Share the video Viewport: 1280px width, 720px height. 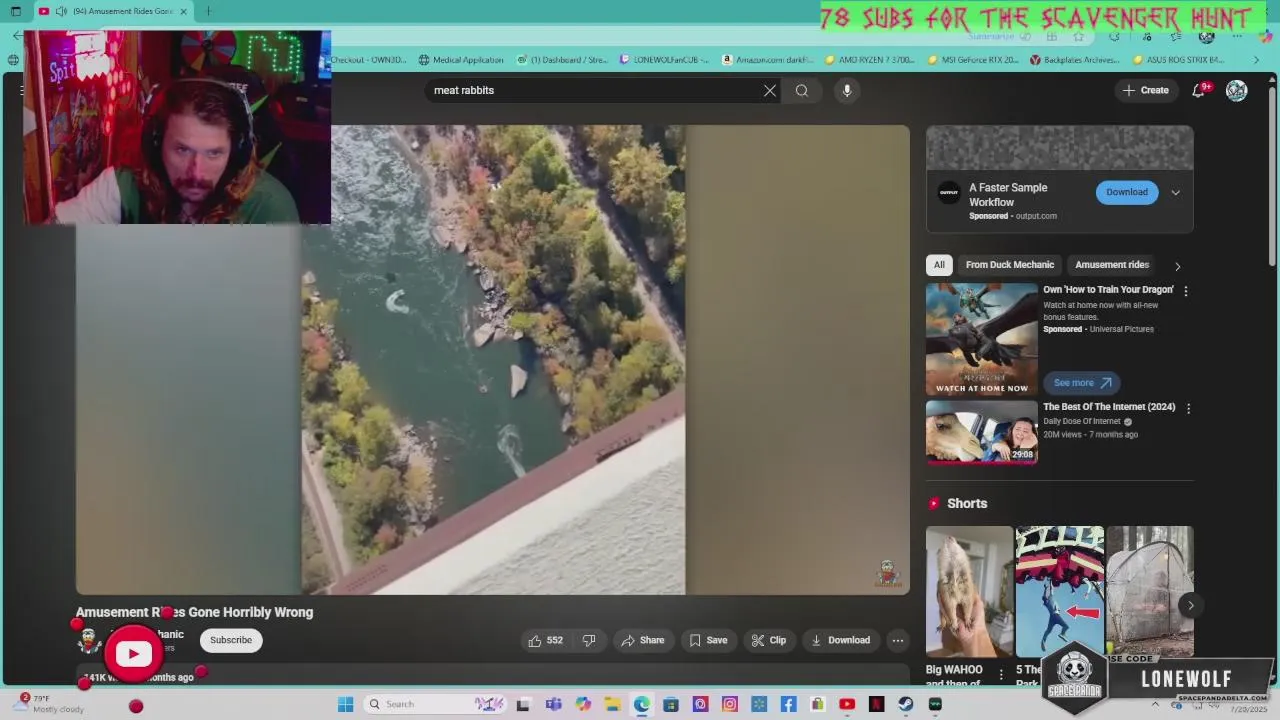pyautogui.click(x=642, y=640)
